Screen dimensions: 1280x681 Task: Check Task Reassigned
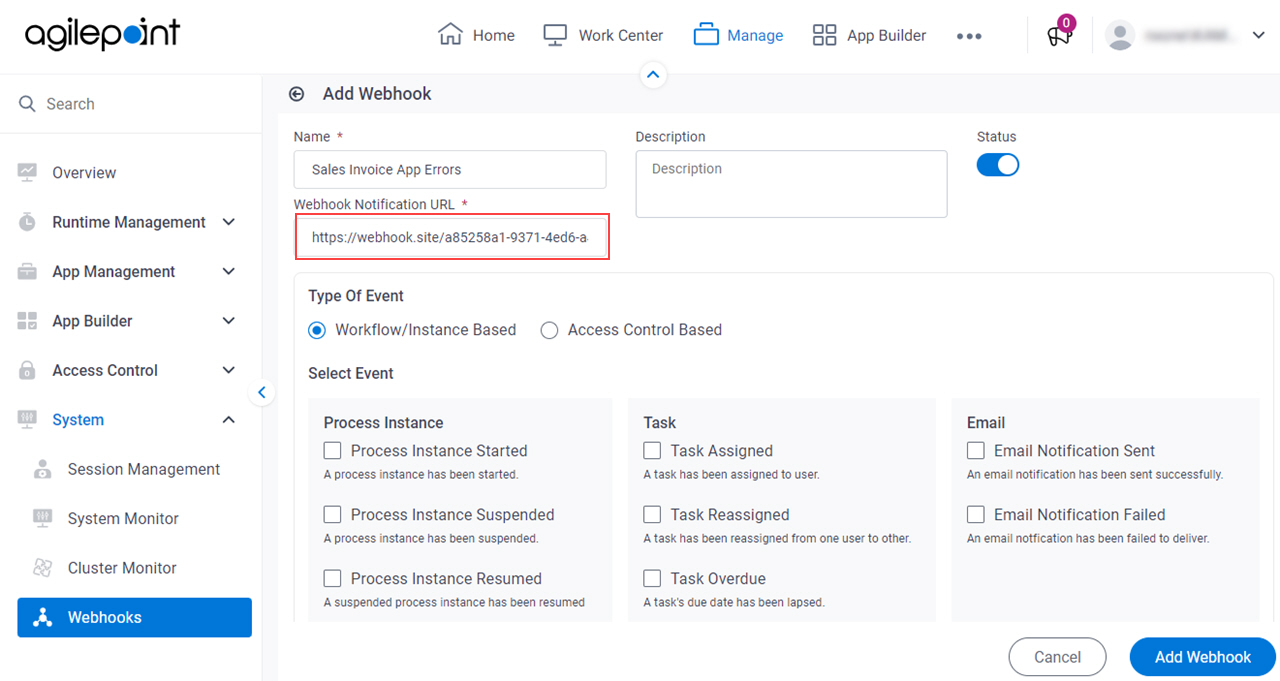pyautogui.click(x=652, y=515)
